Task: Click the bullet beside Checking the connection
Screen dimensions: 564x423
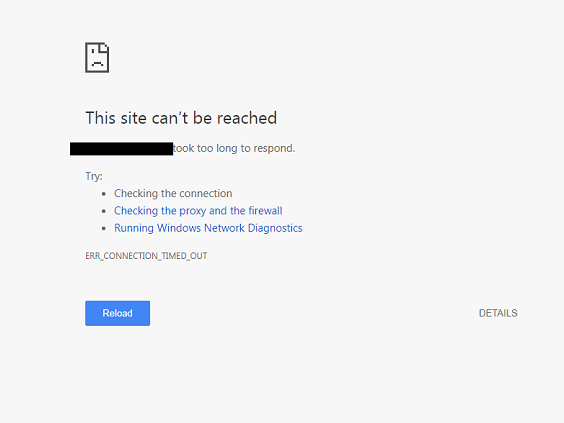Action: click(104, 194)
